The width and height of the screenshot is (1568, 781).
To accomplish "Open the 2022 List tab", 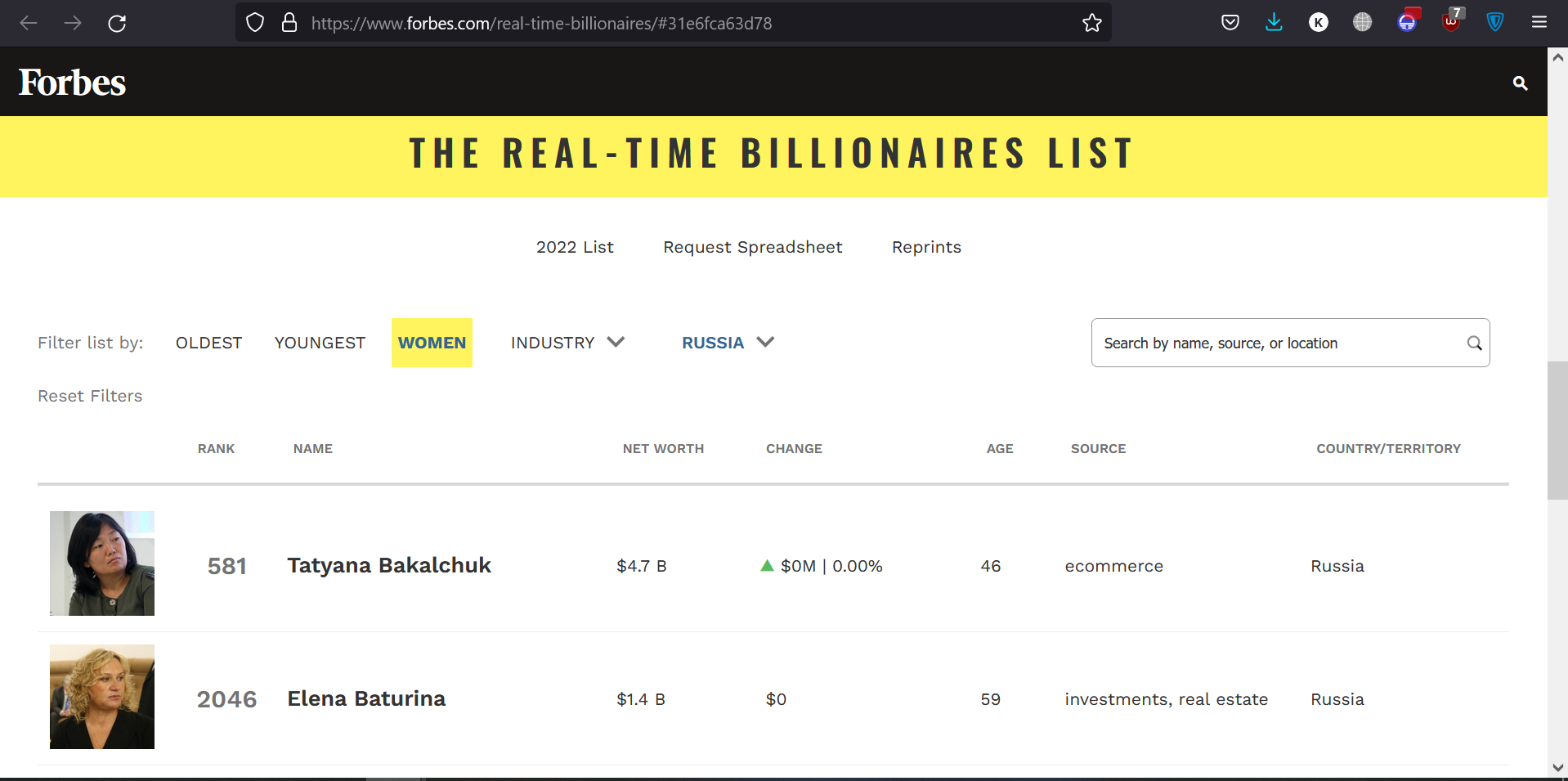I will coord(575,247).
